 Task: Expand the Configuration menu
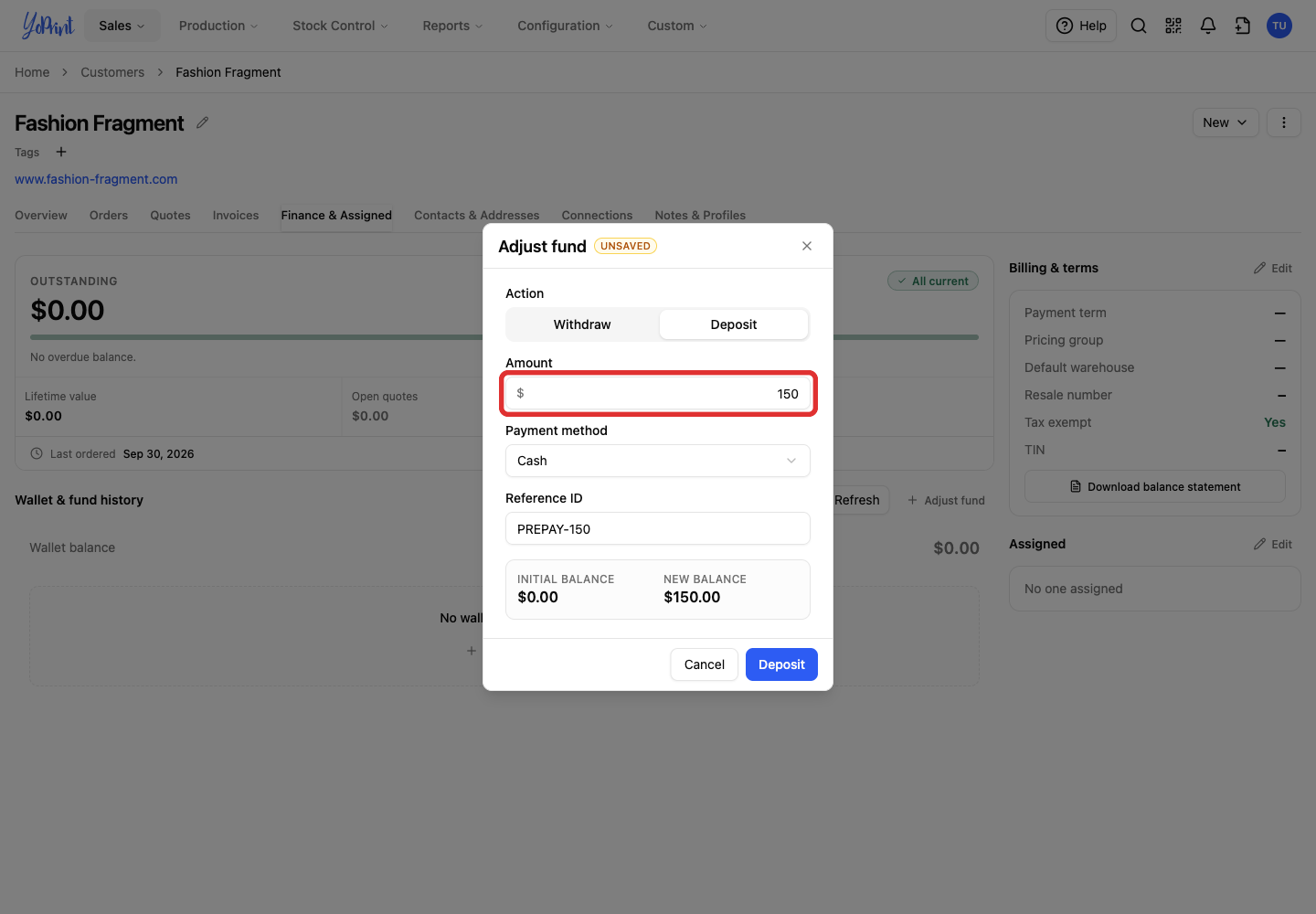point(566,26)
